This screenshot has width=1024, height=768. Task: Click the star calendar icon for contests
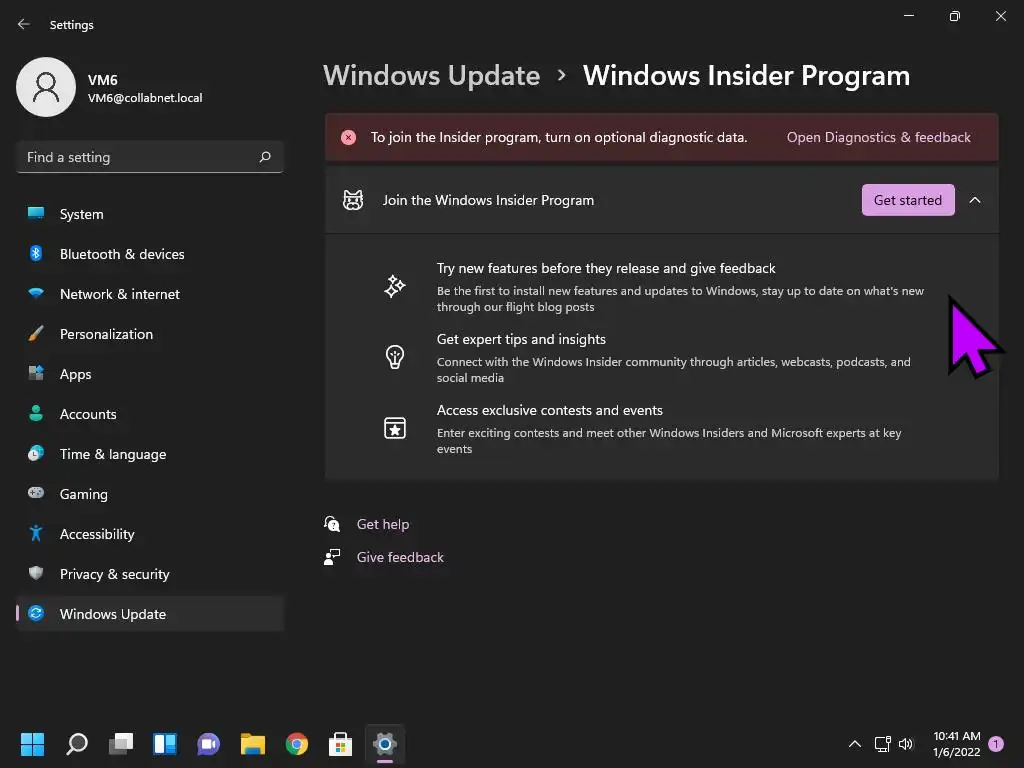pos(394,428)
